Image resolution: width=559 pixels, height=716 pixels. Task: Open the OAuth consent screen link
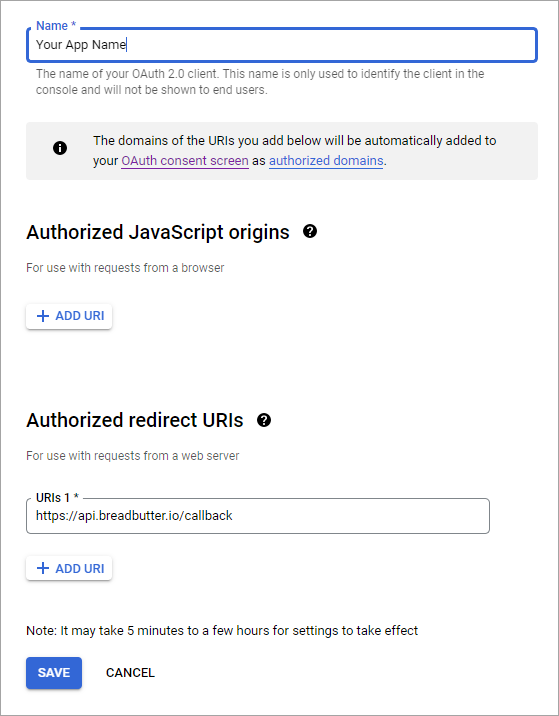click(x=185, y=161)
